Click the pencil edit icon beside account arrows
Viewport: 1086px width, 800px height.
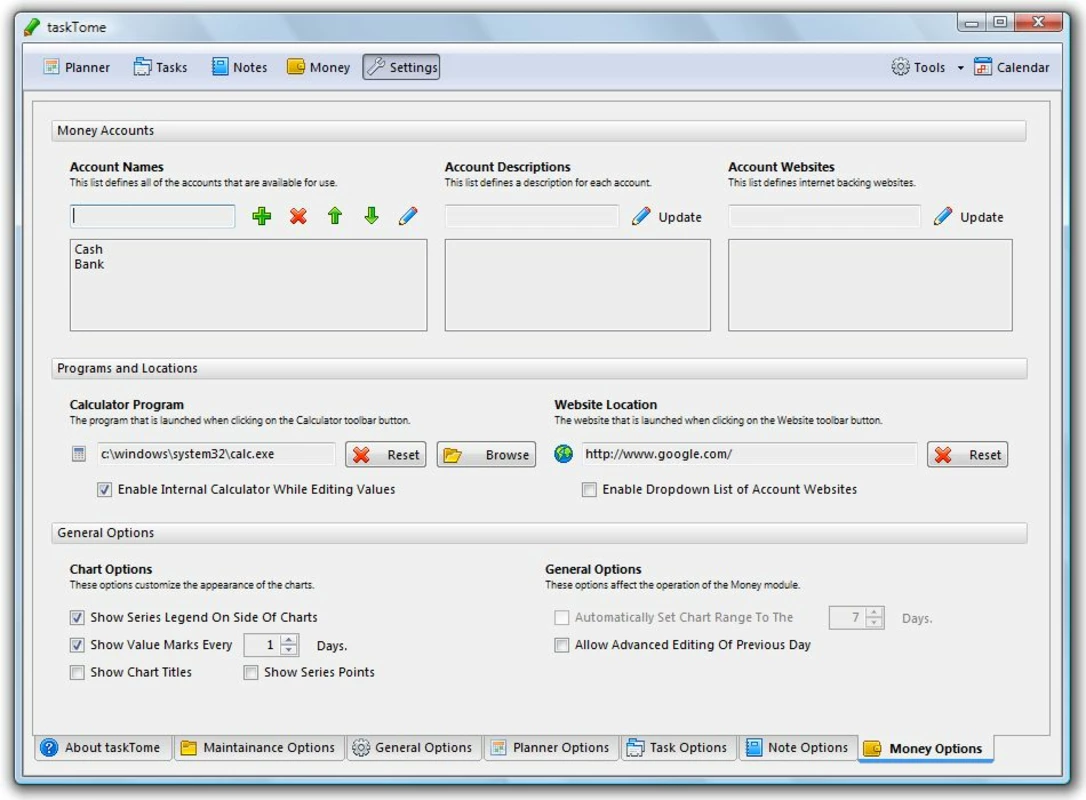click(x=409, y=216)
